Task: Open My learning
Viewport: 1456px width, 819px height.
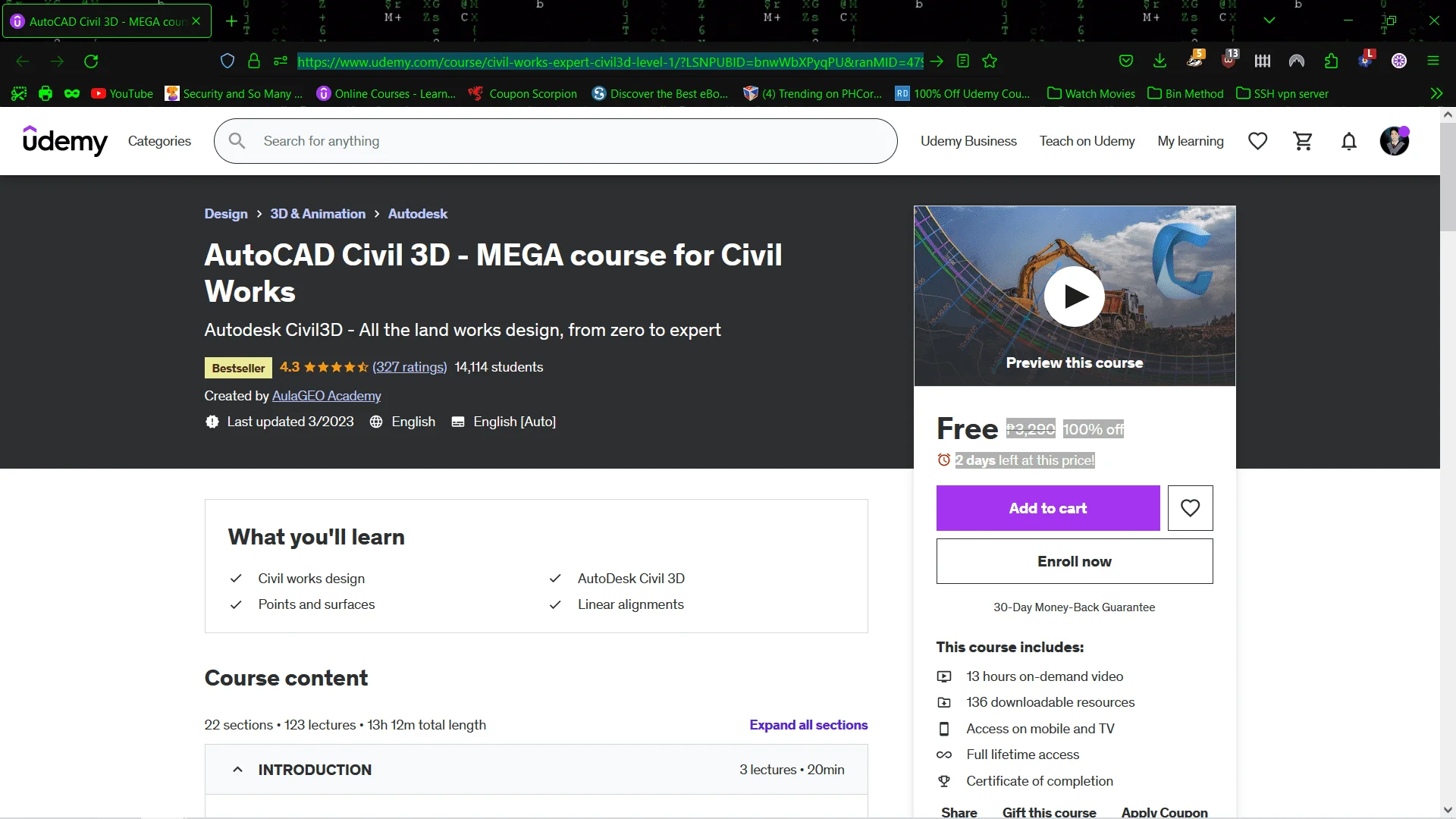Action: click(x=1191, y=141)
